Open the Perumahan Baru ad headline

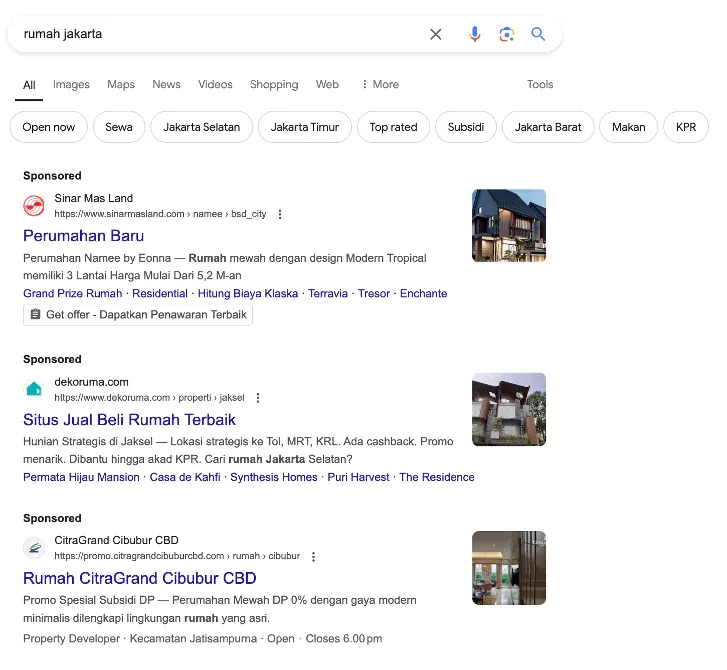83,236
